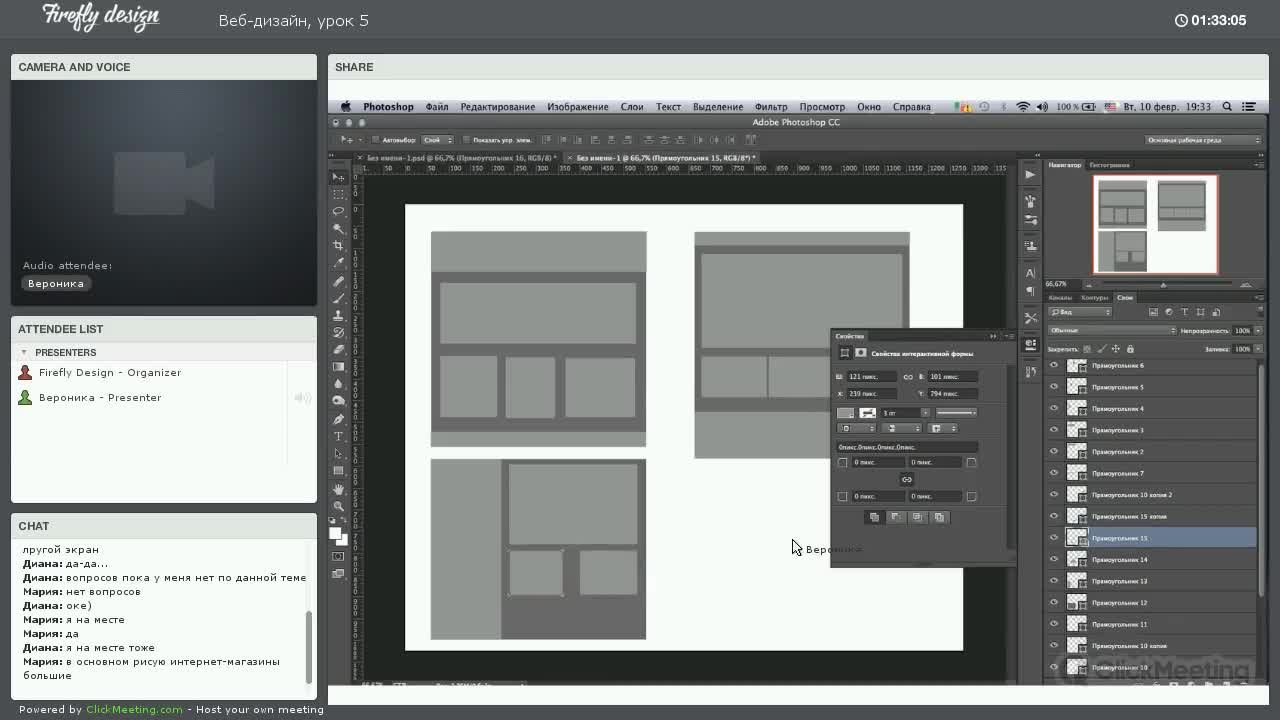Click the chat panel scrollbar
This screenshot has height=720, width=1280.
coord(309,646)
